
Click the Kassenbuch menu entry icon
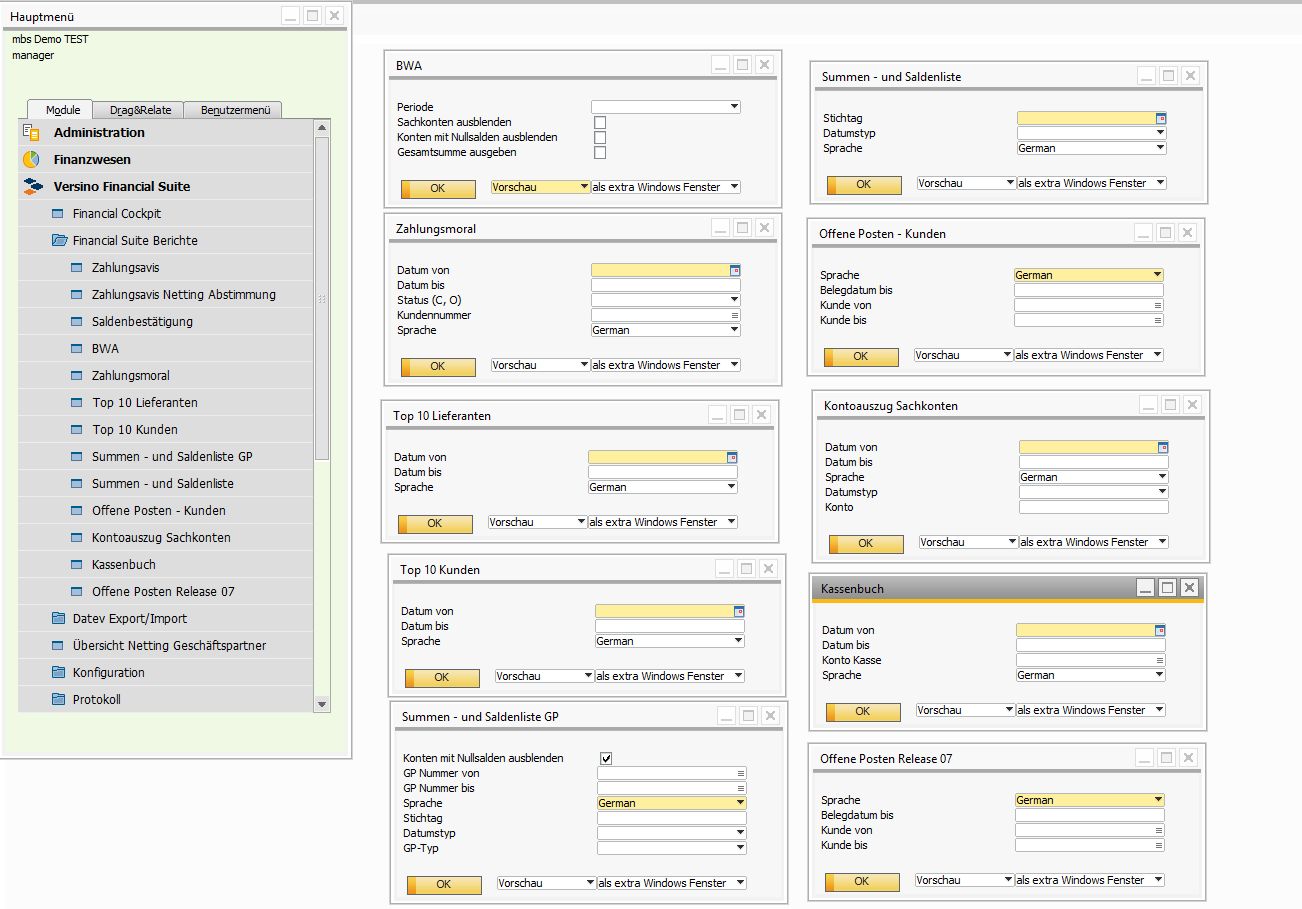[77, 564]
